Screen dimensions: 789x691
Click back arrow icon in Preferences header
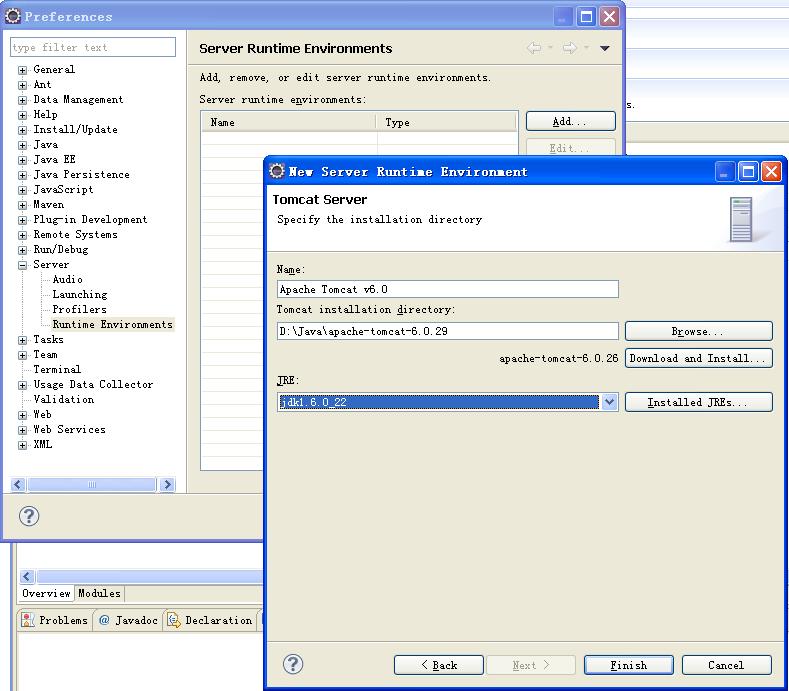(534, 48)
